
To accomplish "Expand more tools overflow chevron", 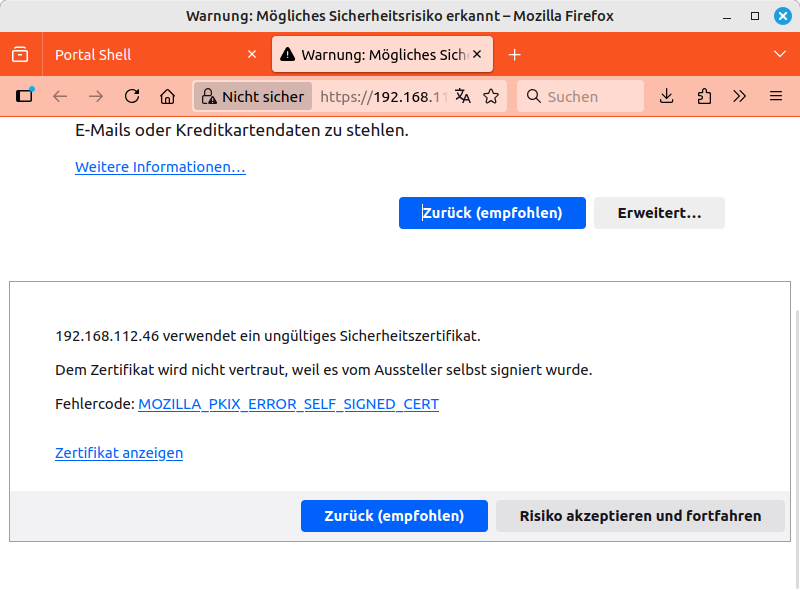I will click(x=740, y=96).
